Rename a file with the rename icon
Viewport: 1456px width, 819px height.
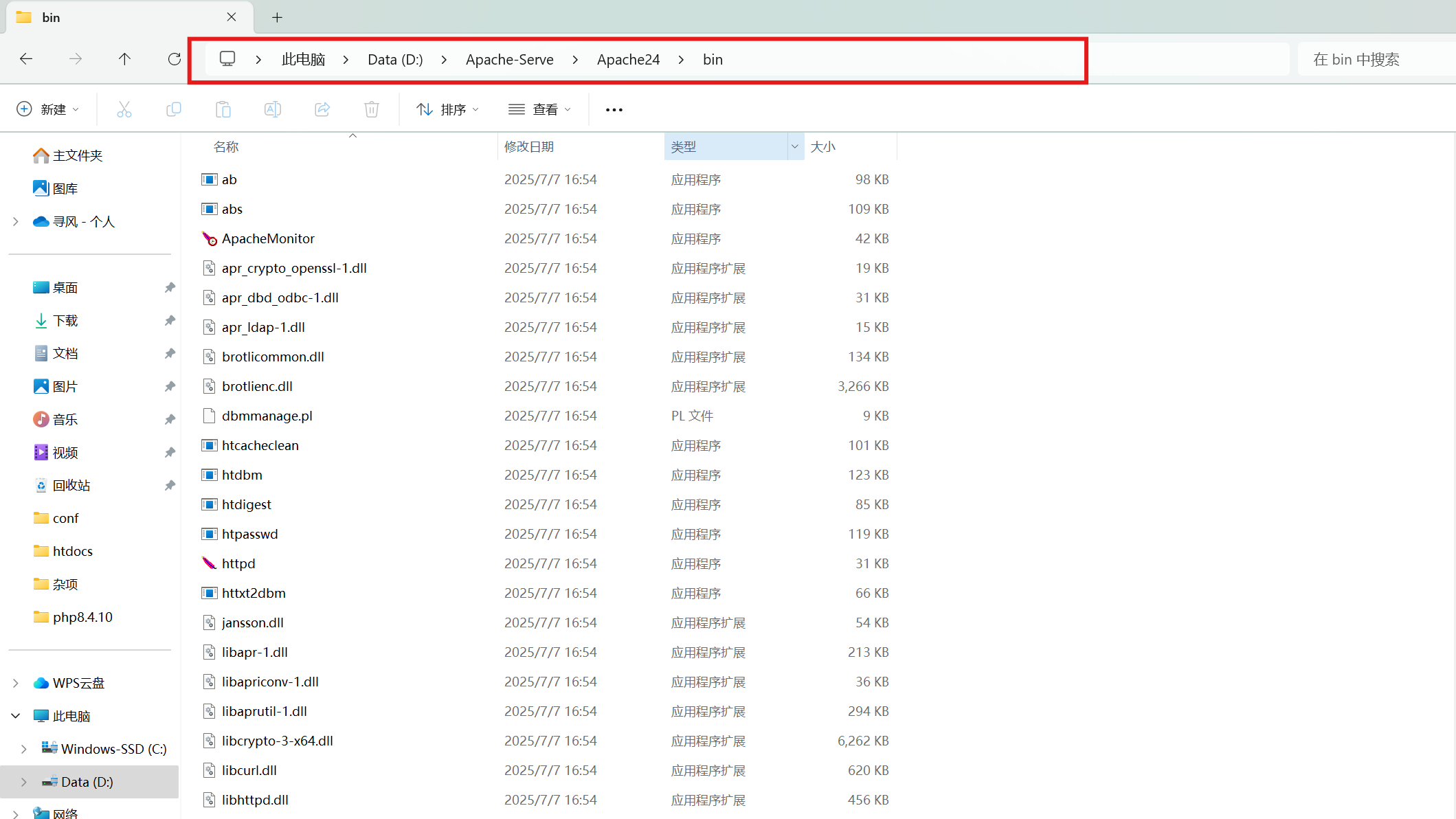[x=272, y=109]
